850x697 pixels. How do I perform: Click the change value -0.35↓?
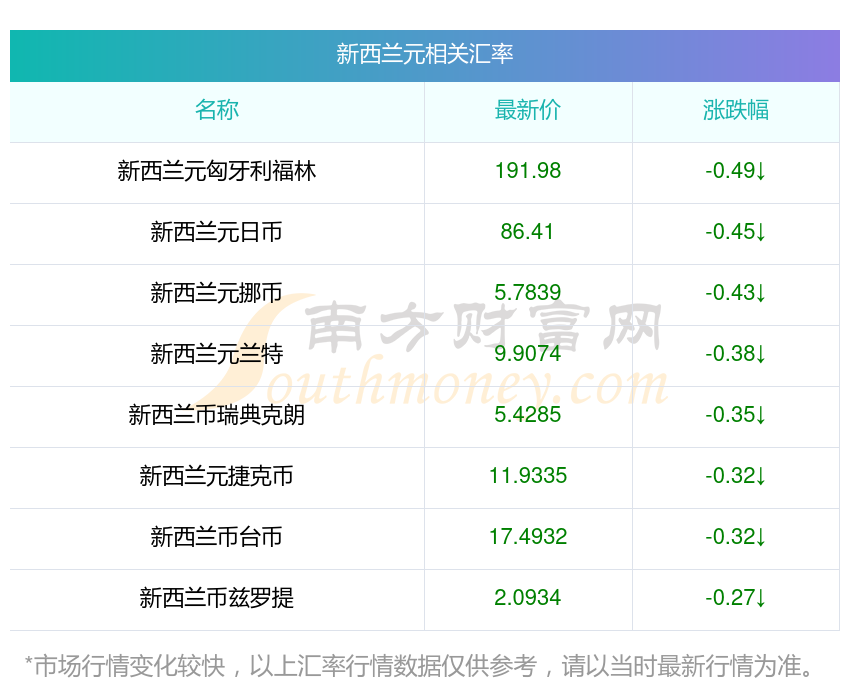click(x=736, y=415)
